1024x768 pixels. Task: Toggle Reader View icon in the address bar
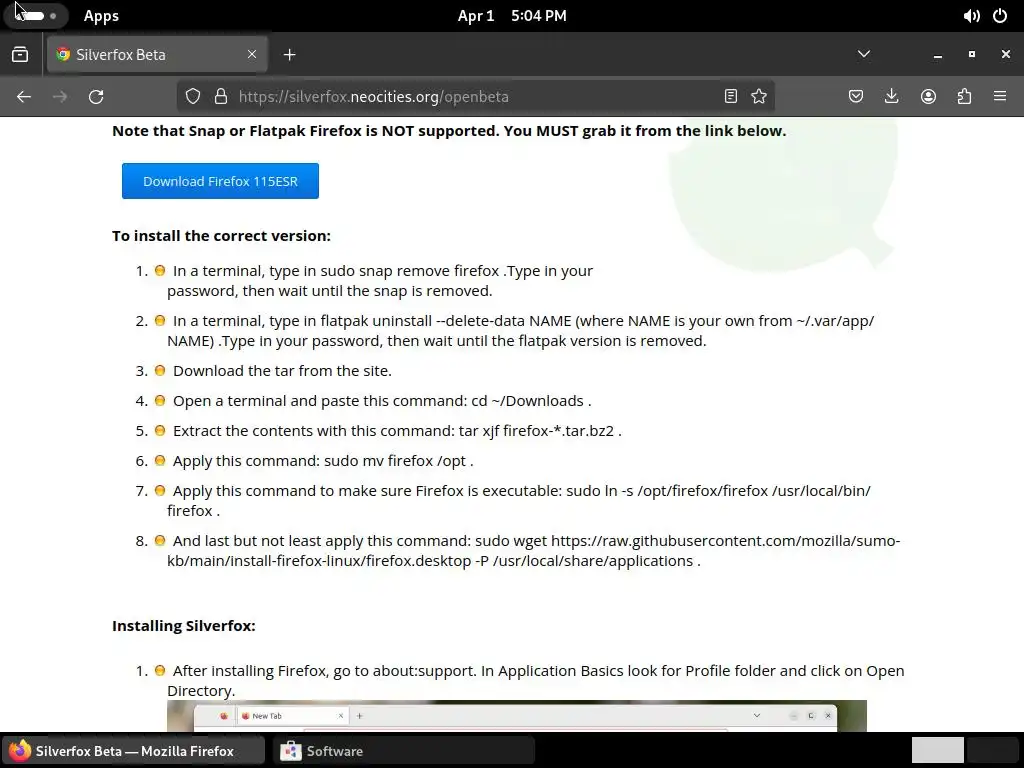(731, 97)
